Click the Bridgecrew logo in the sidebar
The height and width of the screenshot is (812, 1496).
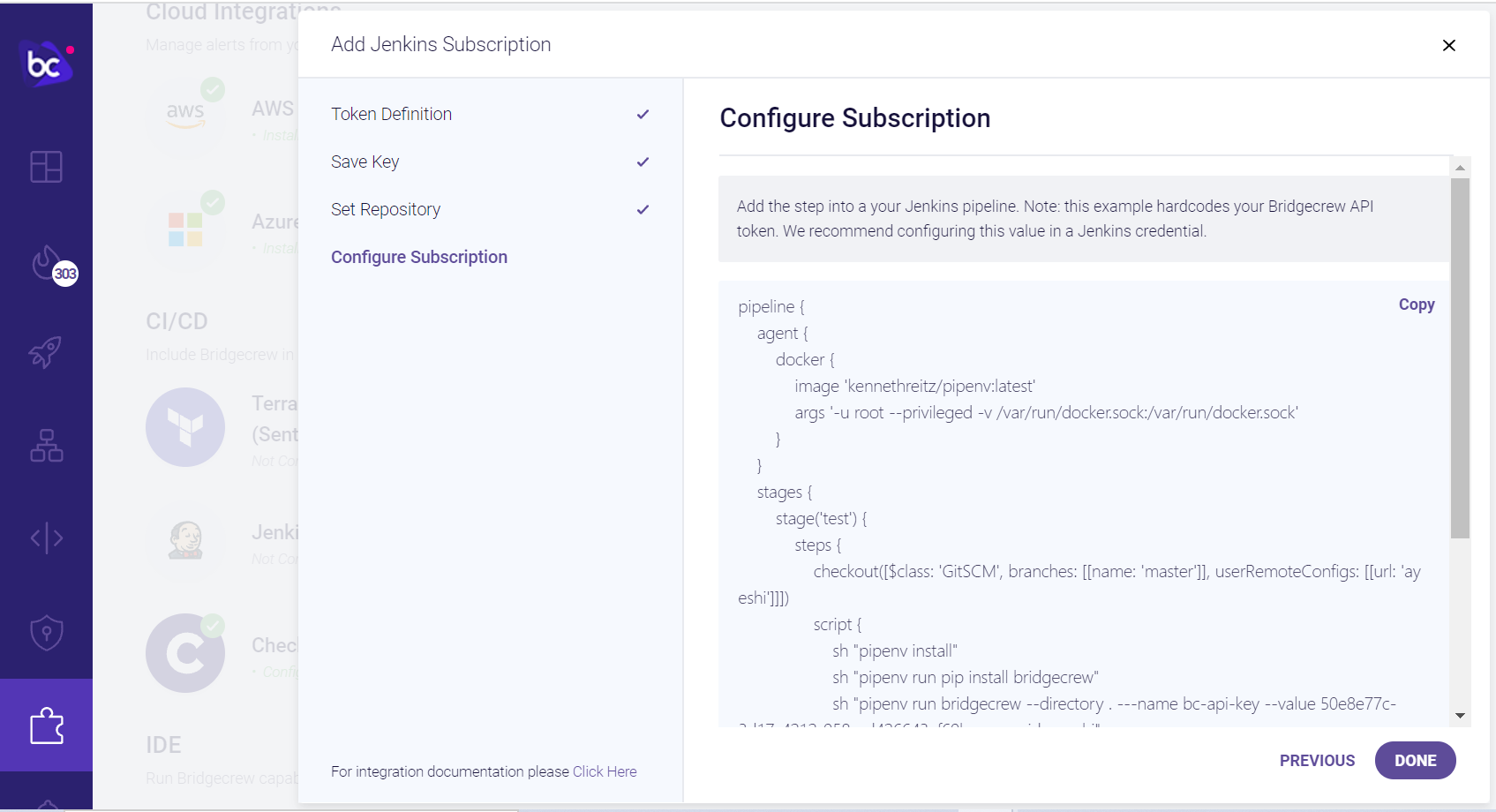click(46, 64)
